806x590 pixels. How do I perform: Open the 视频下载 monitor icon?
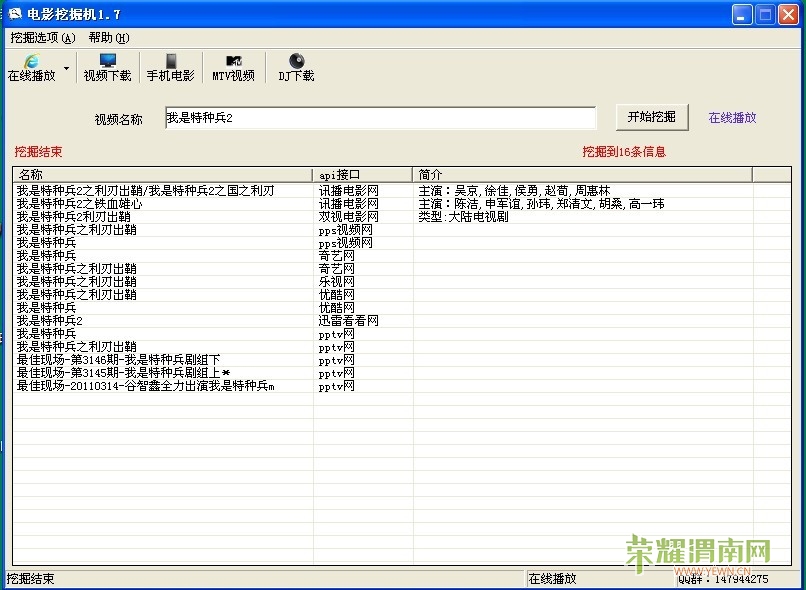[x=107, y=62]
